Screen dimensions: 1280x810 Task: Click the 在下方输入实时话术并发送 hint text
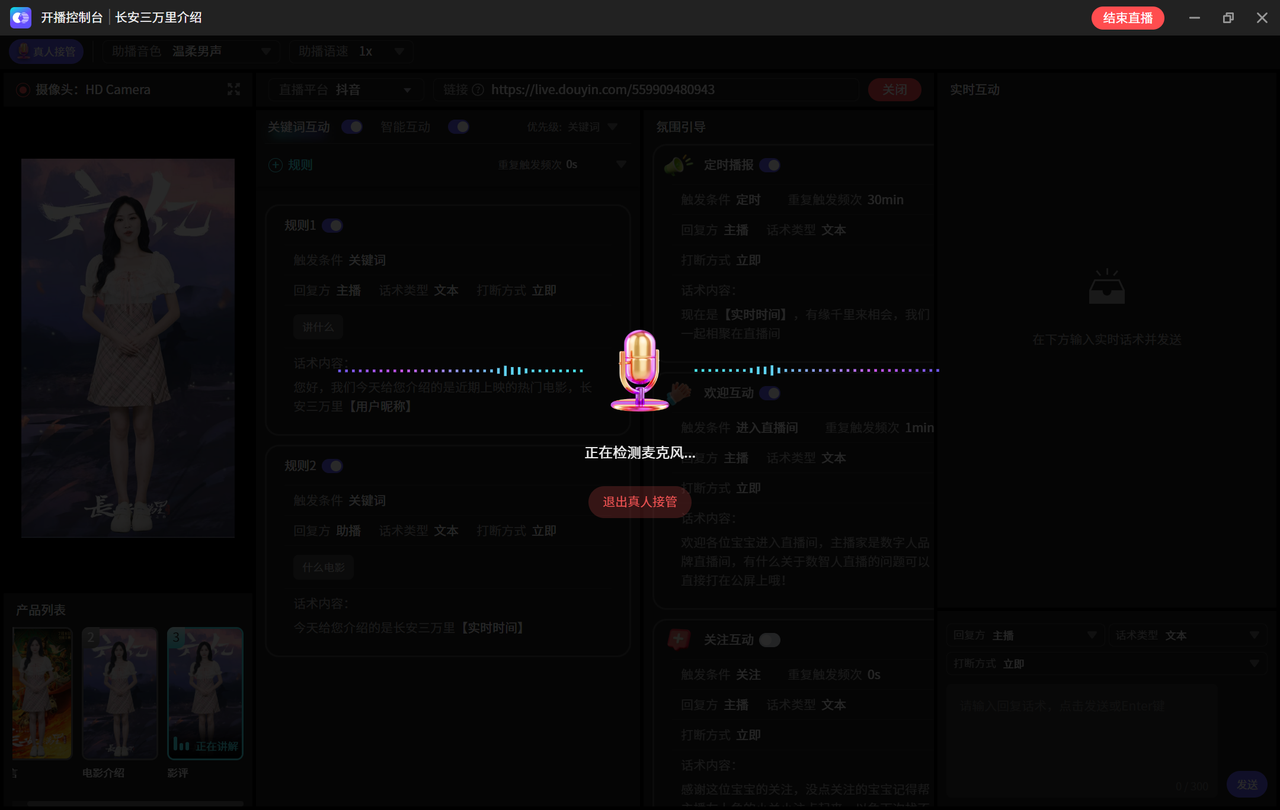tap(1107, 340)
